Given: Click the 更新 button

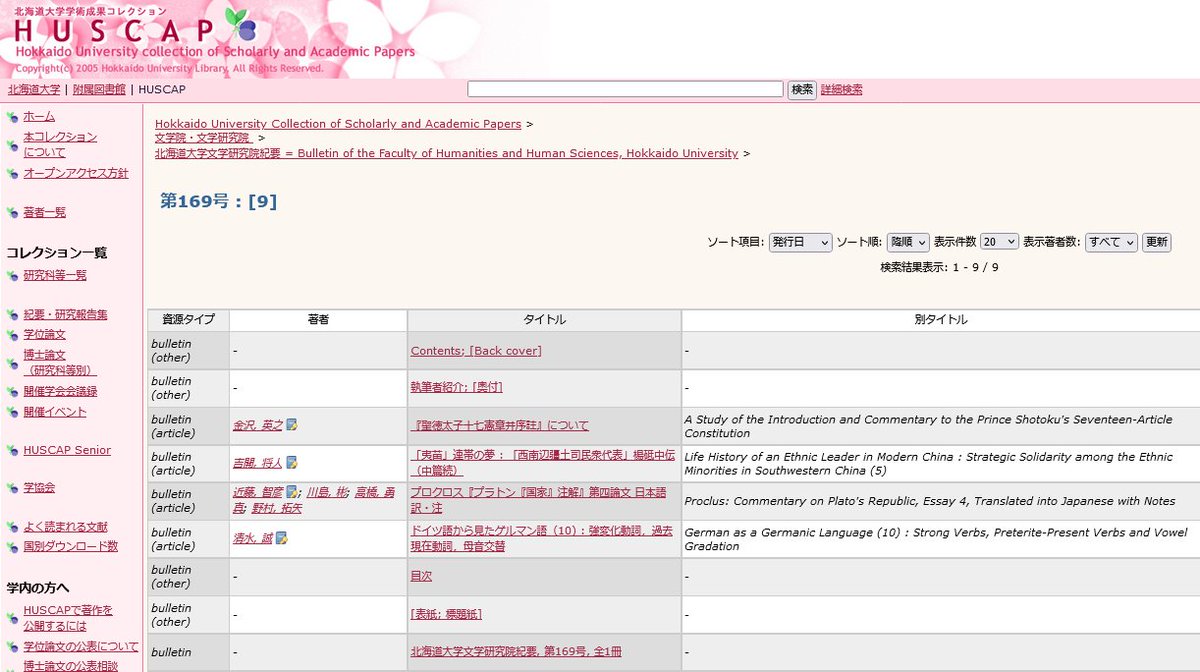Looking at the screenshot, I should [x=1156, y=242].
